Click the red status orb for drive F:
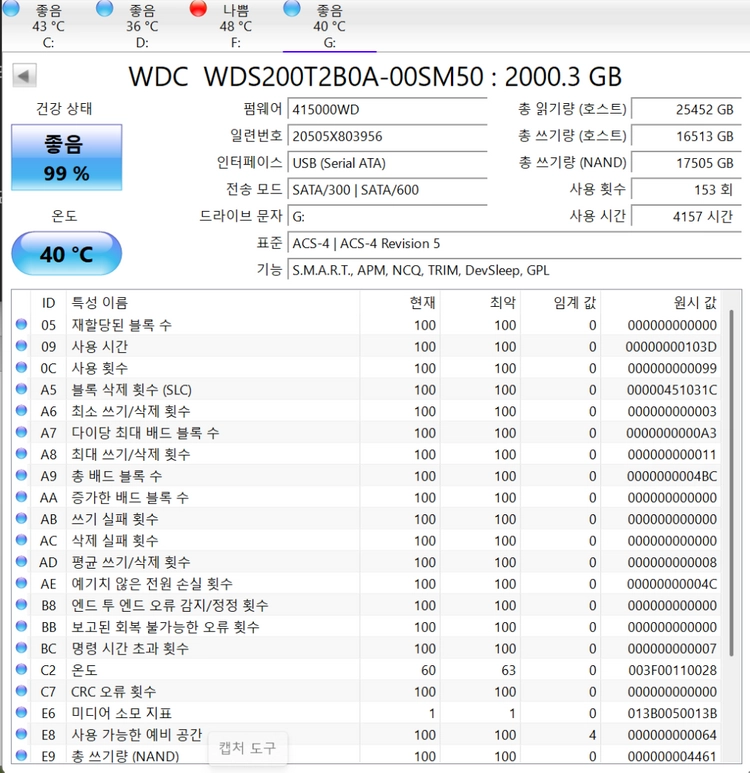This screenshot has height=773, width=750. (x=198, y=8)
